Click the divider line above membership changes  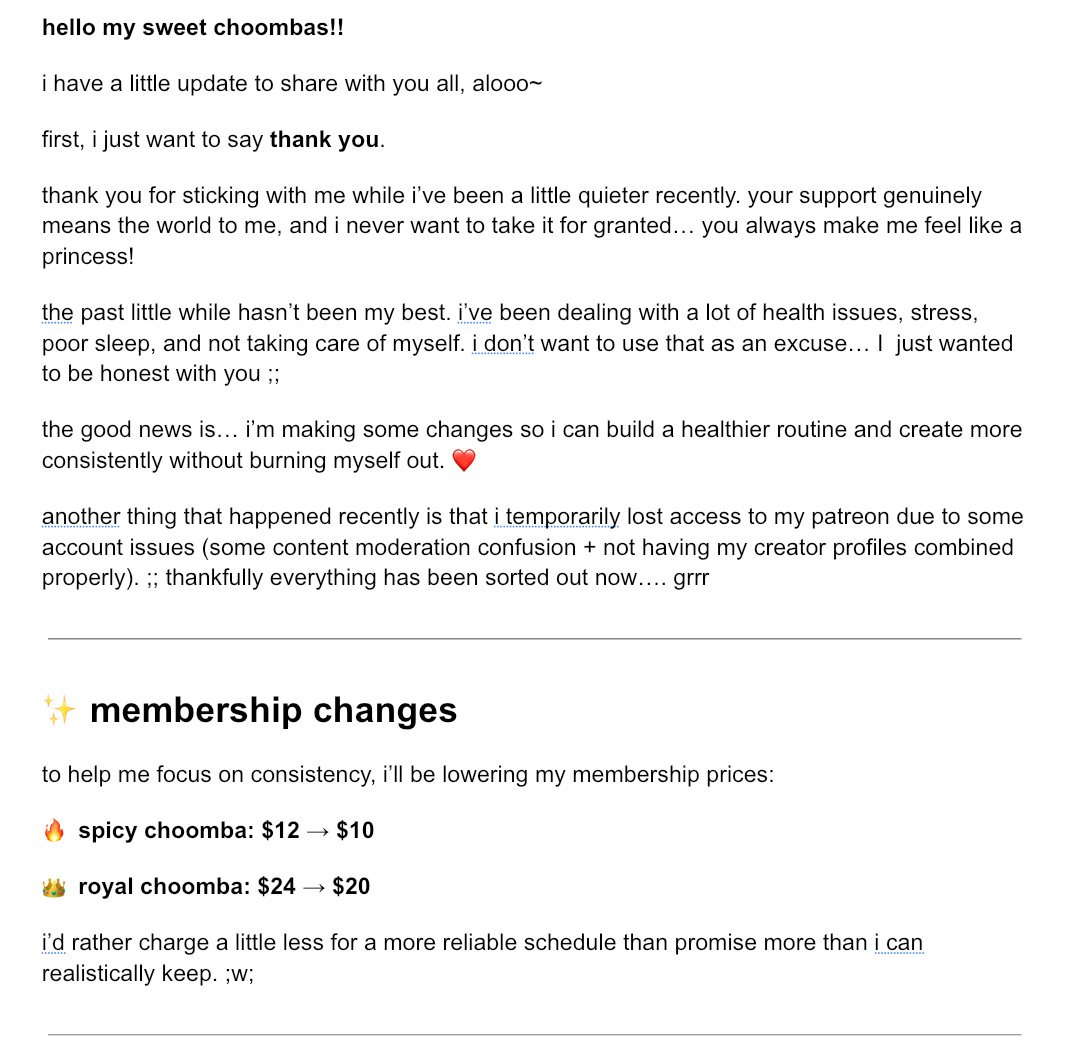point(534,639)
